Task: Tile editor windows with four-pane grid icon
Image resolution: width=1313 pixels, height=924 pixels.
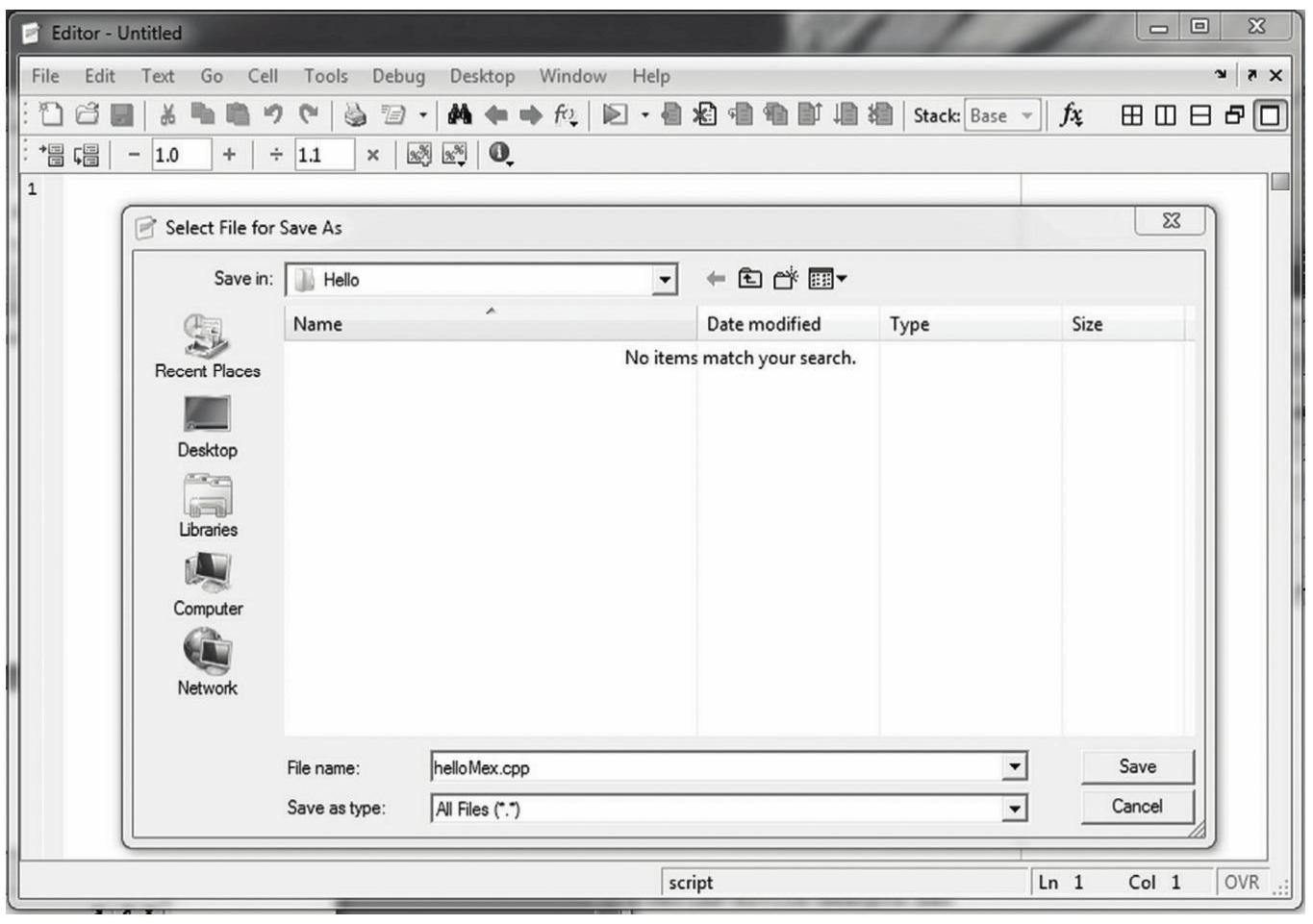Action: 1132,115
